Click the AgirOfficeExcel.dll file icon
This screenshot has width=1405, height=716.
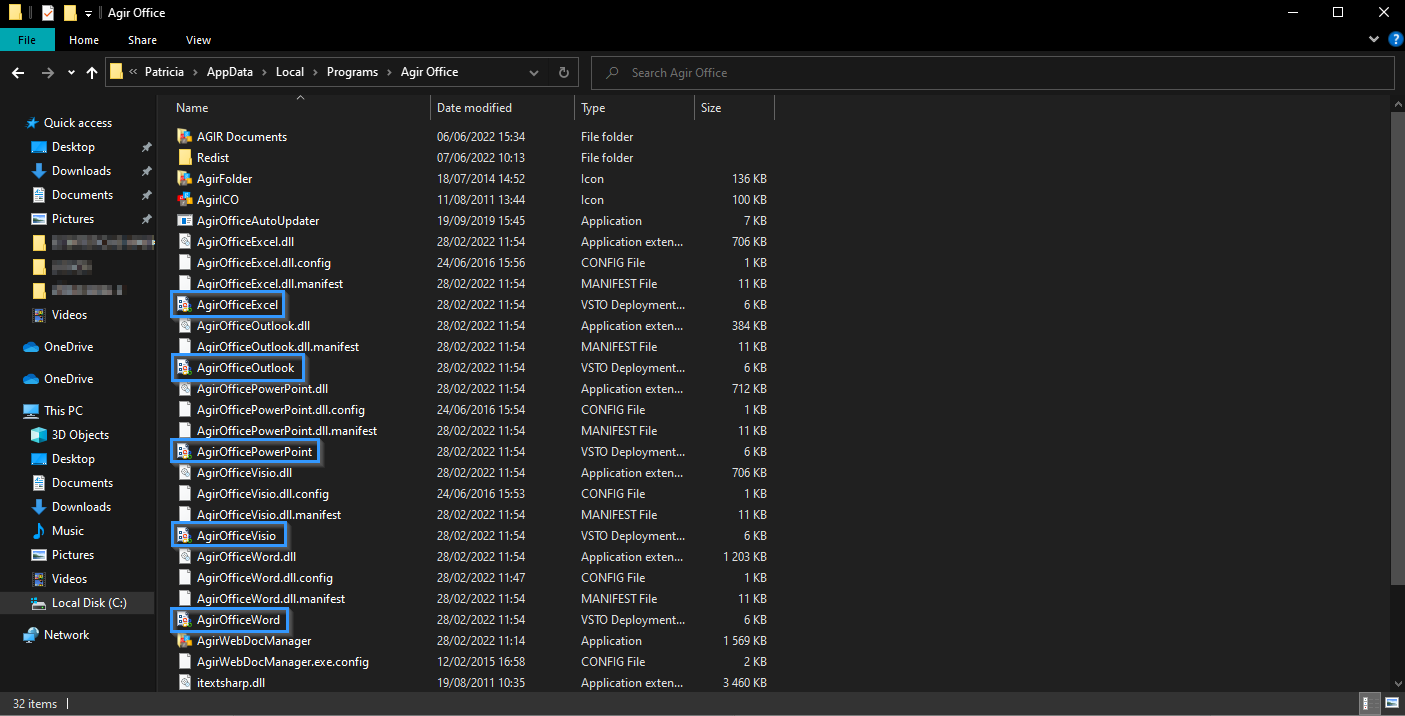(184, 242)
